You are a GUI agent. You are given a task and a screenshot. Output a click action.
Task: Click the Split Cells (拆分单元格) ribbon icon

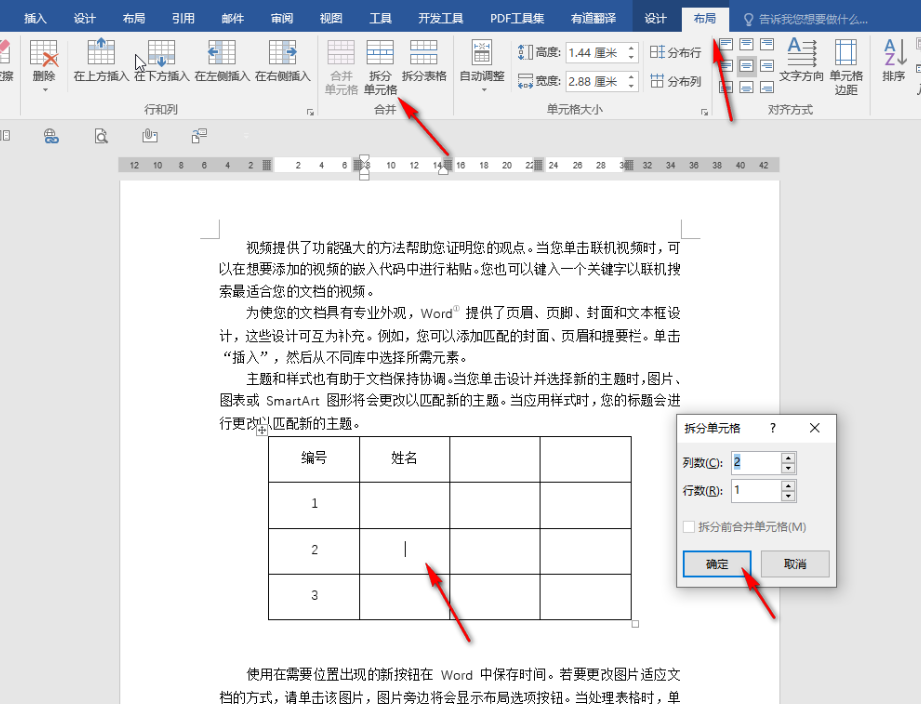click(x=380, y=66)
